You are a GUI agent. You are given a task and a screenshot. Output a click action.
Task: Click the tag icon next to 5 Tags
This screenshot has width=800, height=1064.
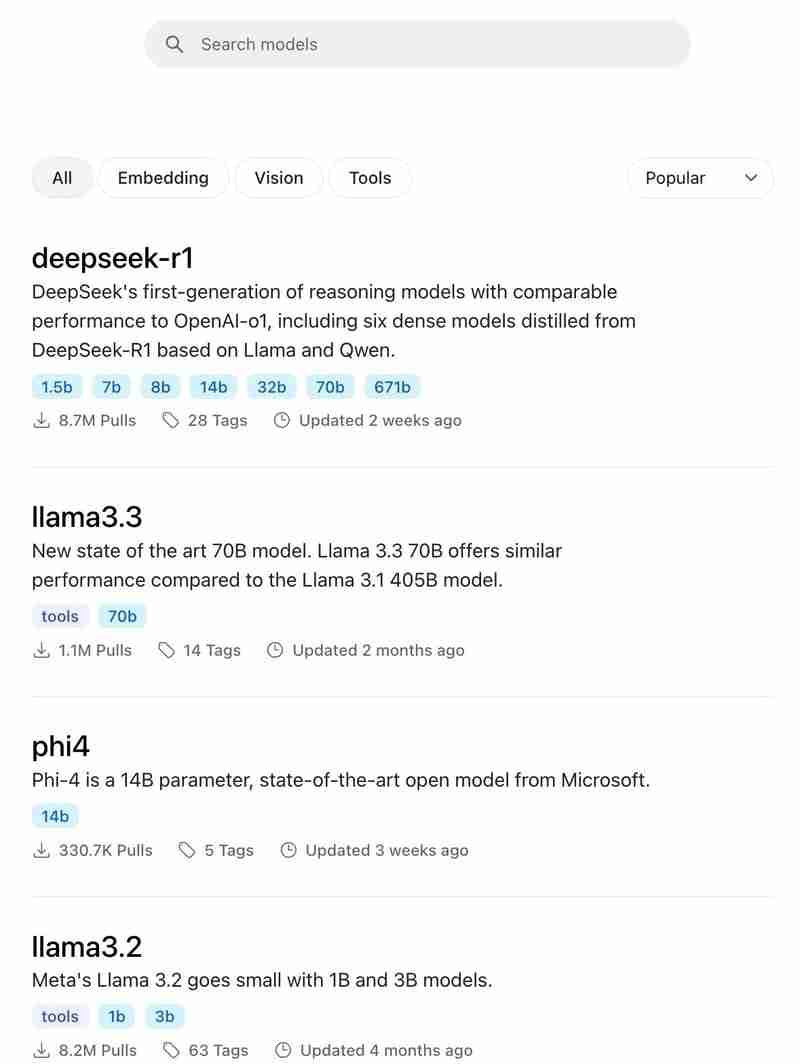(187, 850)
